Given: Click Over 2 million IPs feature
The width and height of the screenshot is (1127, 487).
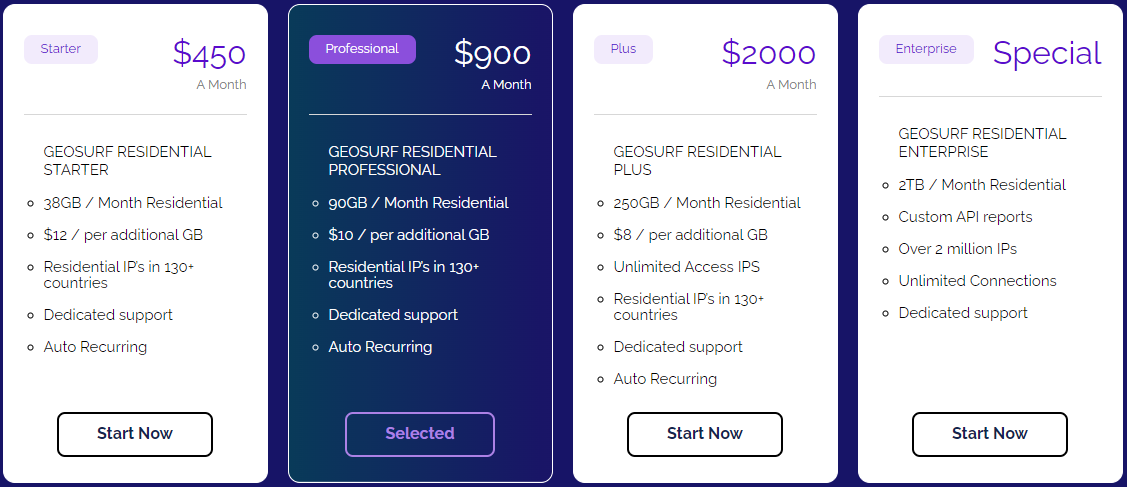Looking at the screenshot, I should tap(957, 249).
